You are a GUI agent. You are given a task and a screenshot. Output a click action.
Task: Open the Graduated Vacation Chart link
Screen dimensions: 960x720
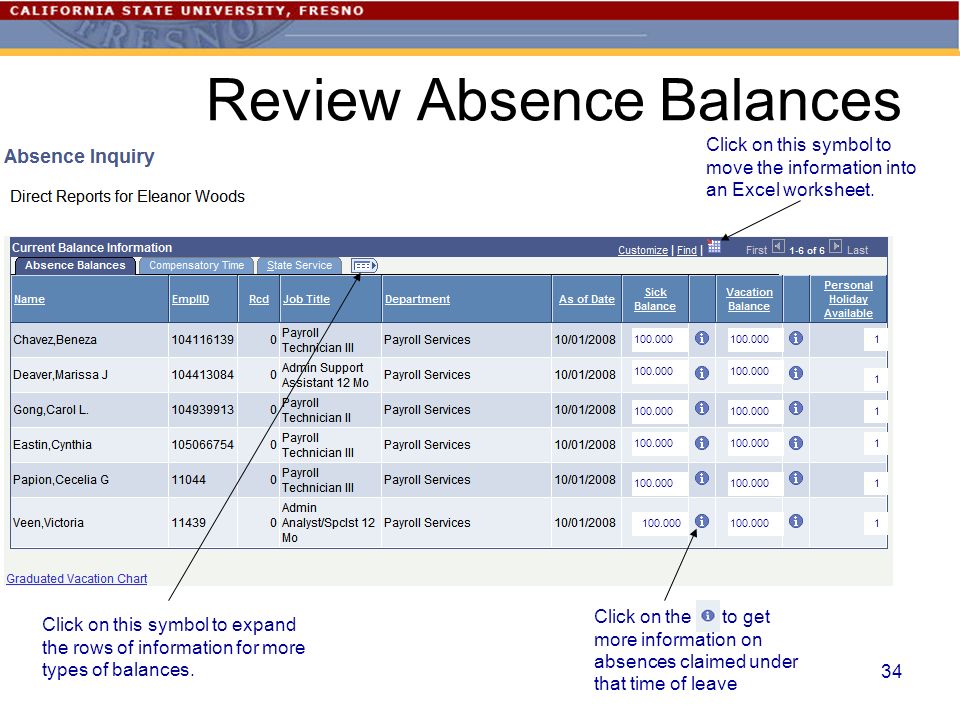pyautogui.click(x=77, y=579)
